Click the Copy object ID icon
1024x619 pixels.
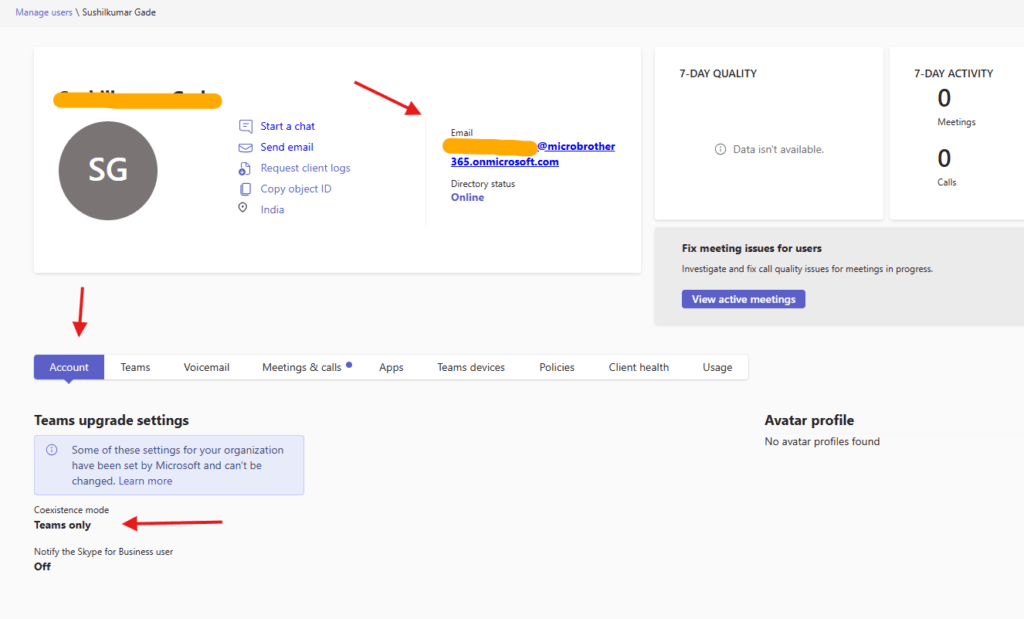coord(245,189)
